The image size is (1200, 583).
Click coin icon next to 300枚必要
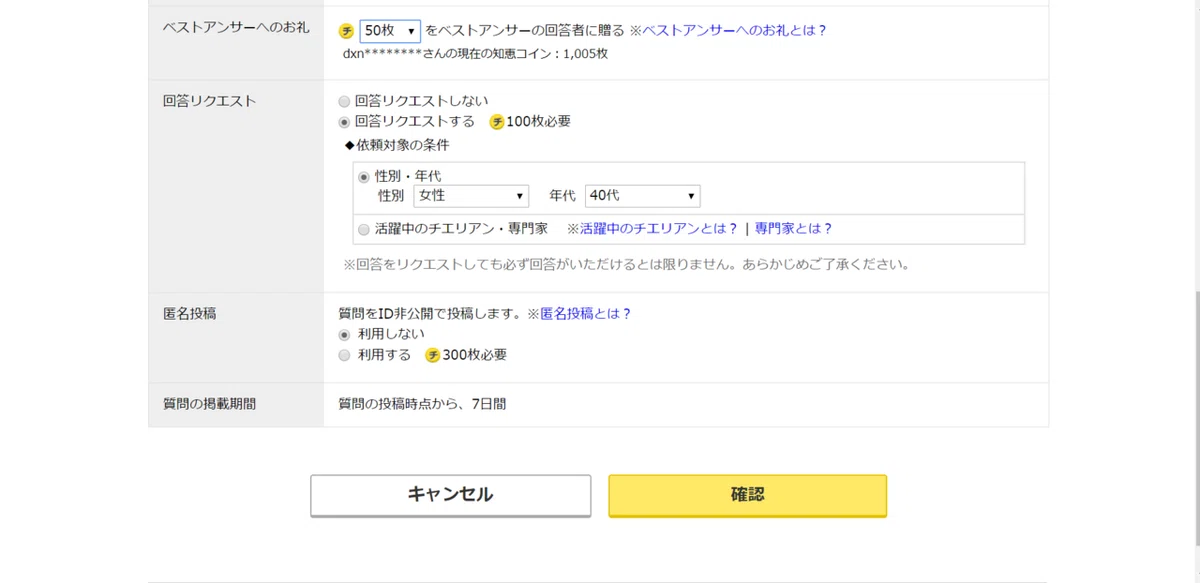pos(433,355)
